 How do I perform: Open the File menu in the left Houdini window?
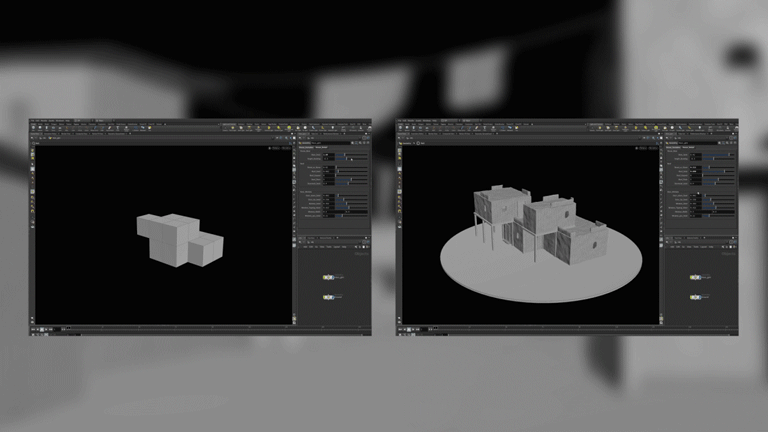(x=32, y=122)
